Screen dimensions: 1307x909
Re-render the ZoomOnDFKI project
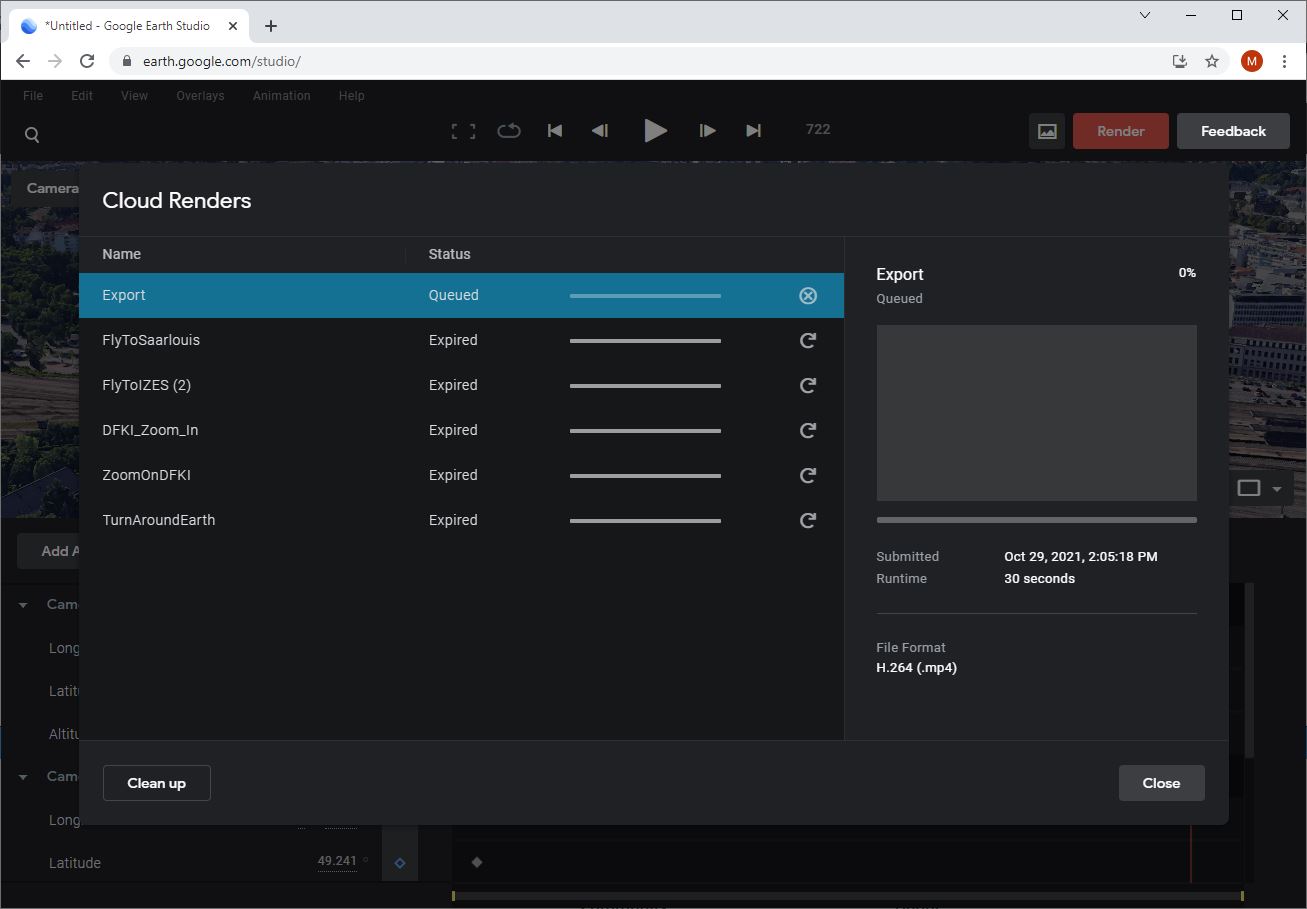(x=808, y=475)
